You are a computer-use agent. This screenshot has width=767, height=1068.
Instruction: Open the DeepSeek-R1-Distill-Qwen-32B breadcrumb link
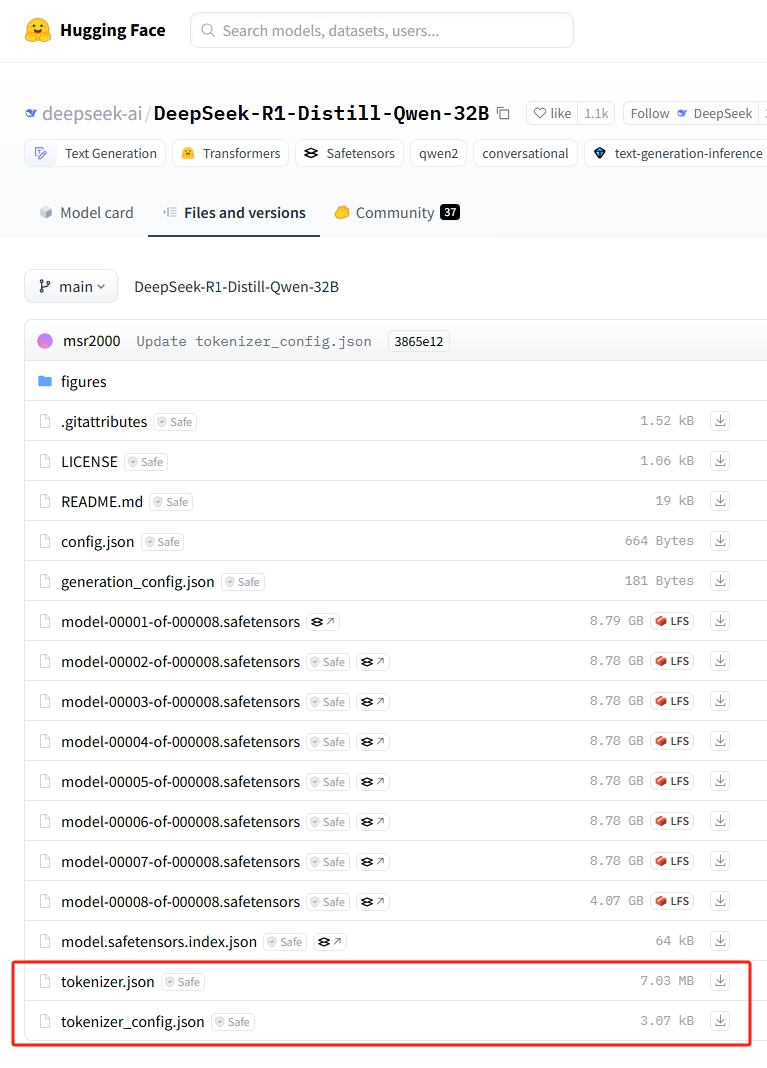tap(236, 287)
